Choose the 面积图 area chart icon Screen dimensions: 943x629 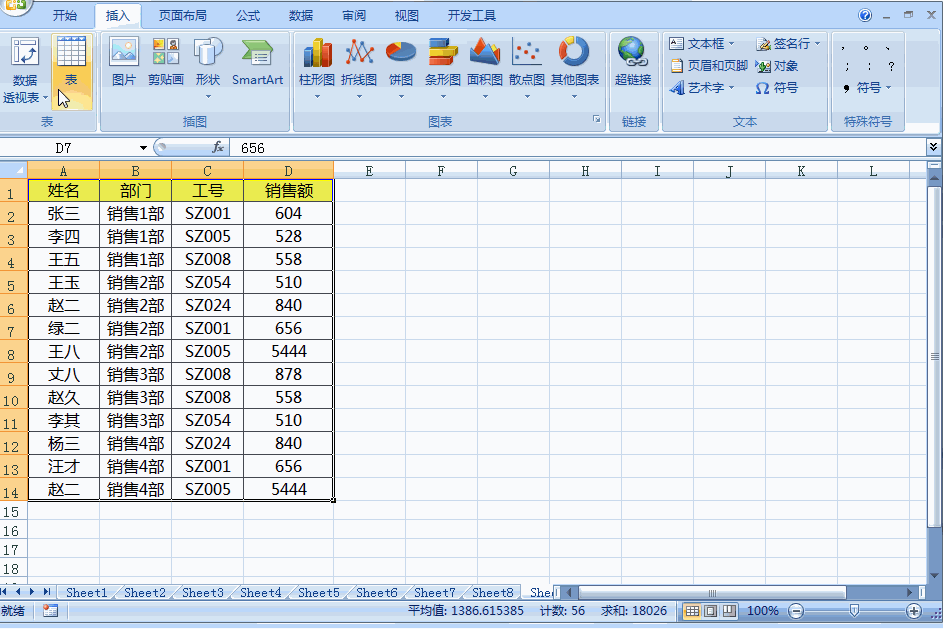pyautogui.click(x=485, y=53)
